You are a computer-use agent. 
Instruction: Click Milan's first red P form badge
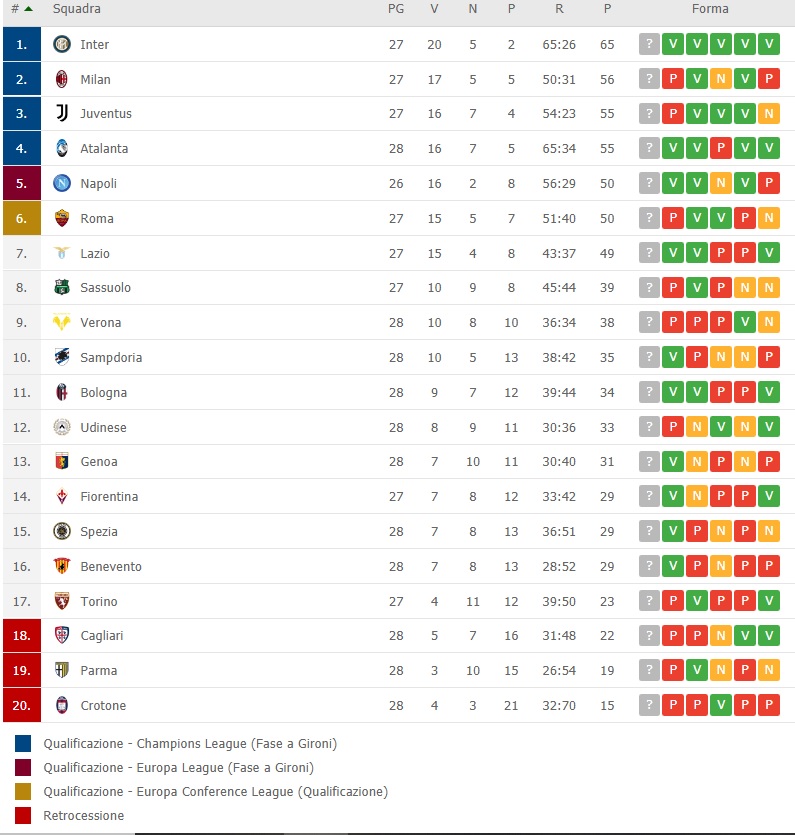tap(673, 79)
